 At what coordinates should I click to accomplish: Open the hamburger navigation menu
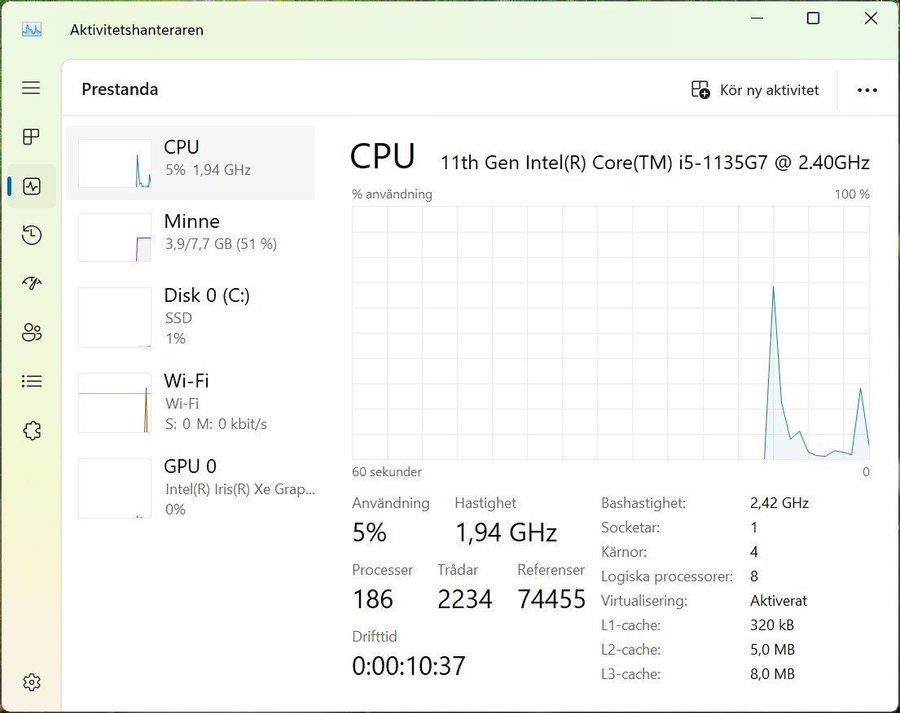(x=31, y=88)
